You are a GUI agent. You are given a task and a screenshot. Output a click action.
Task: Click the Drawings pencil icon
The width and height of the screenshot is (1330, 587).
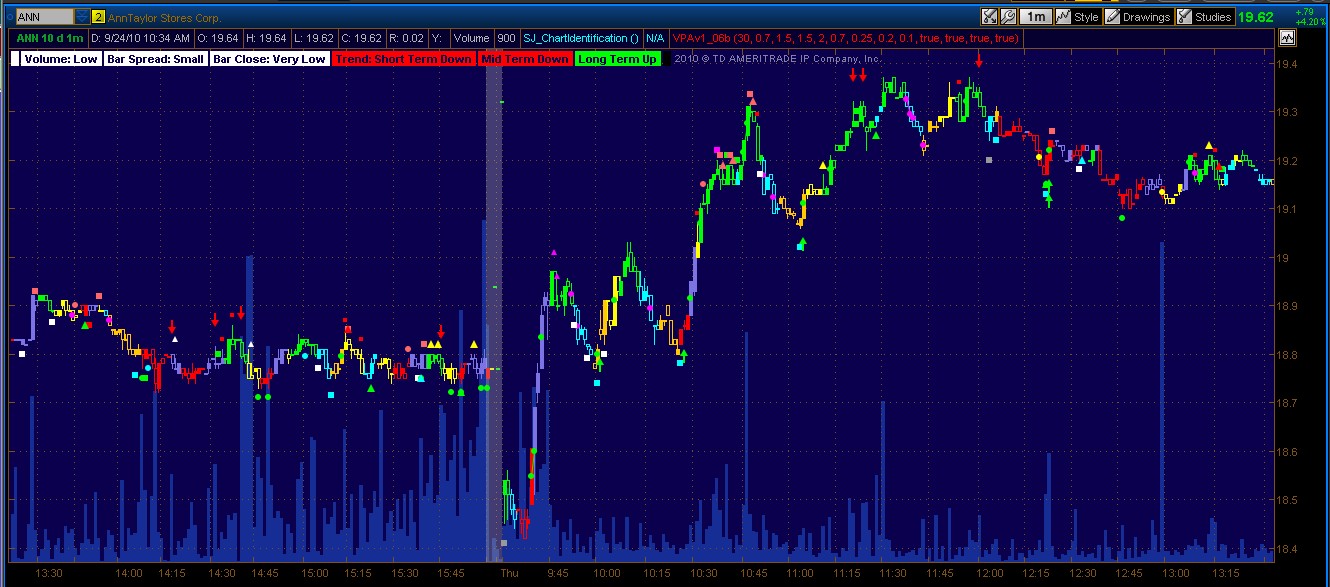[1112, 16]
